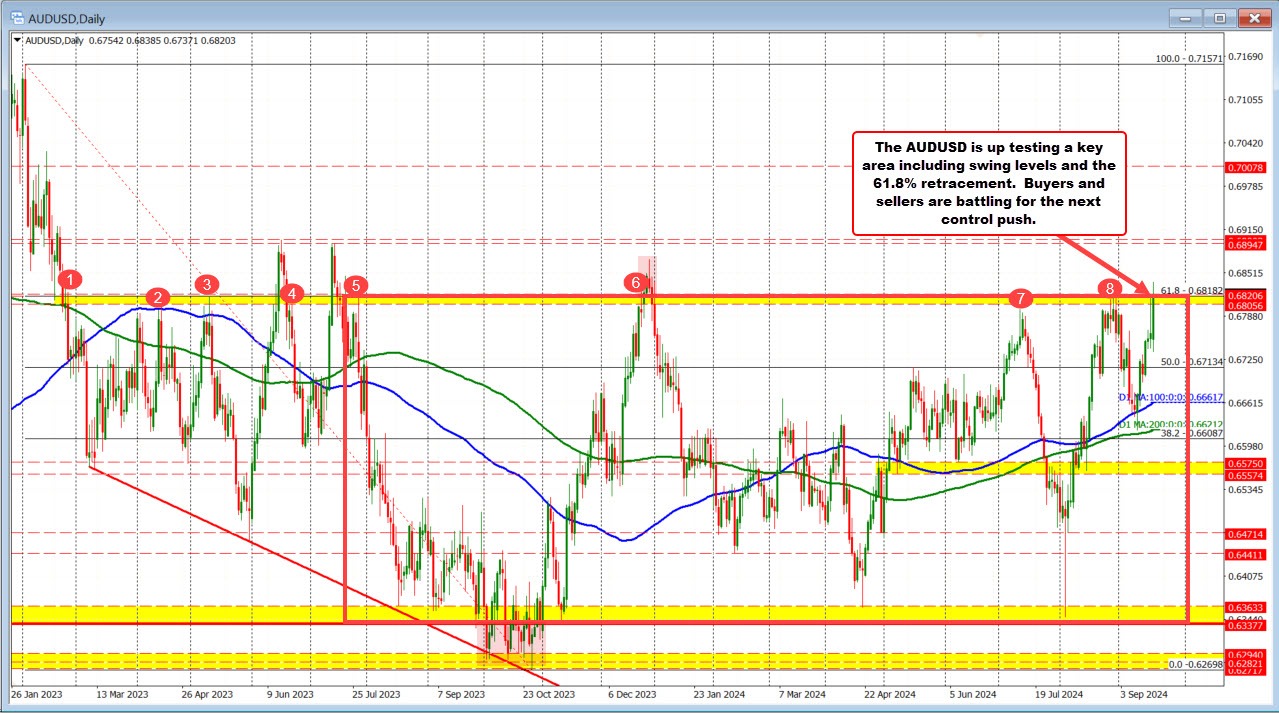Image resolution: width=1279 pixels, height=713 pixels.
Task: Click the 61.8 - 0.68182 retracement label
Action: [1192, 290]
